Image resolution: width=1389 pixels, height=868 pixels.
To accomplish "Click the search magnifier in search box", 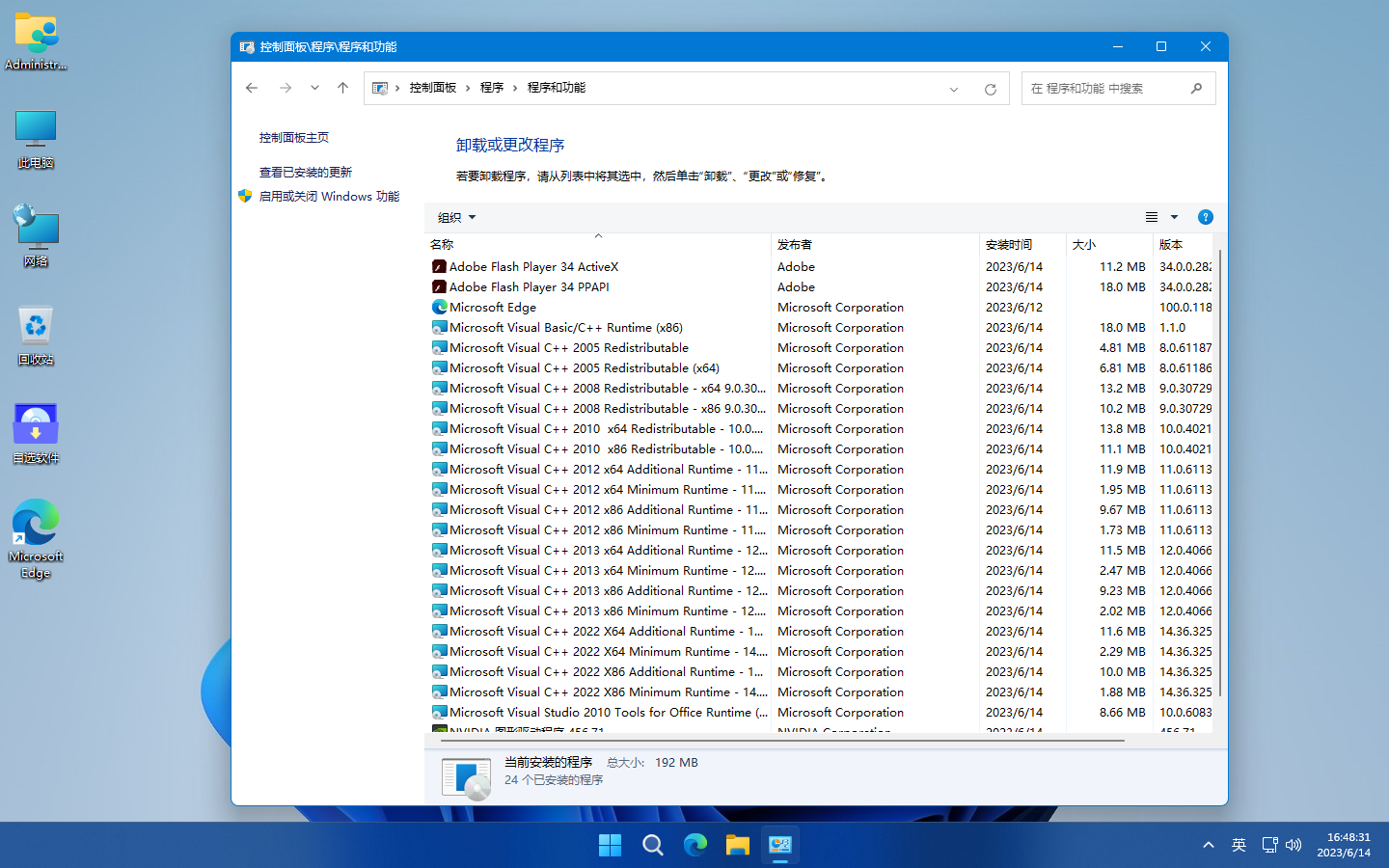I will coord(1196,88).
